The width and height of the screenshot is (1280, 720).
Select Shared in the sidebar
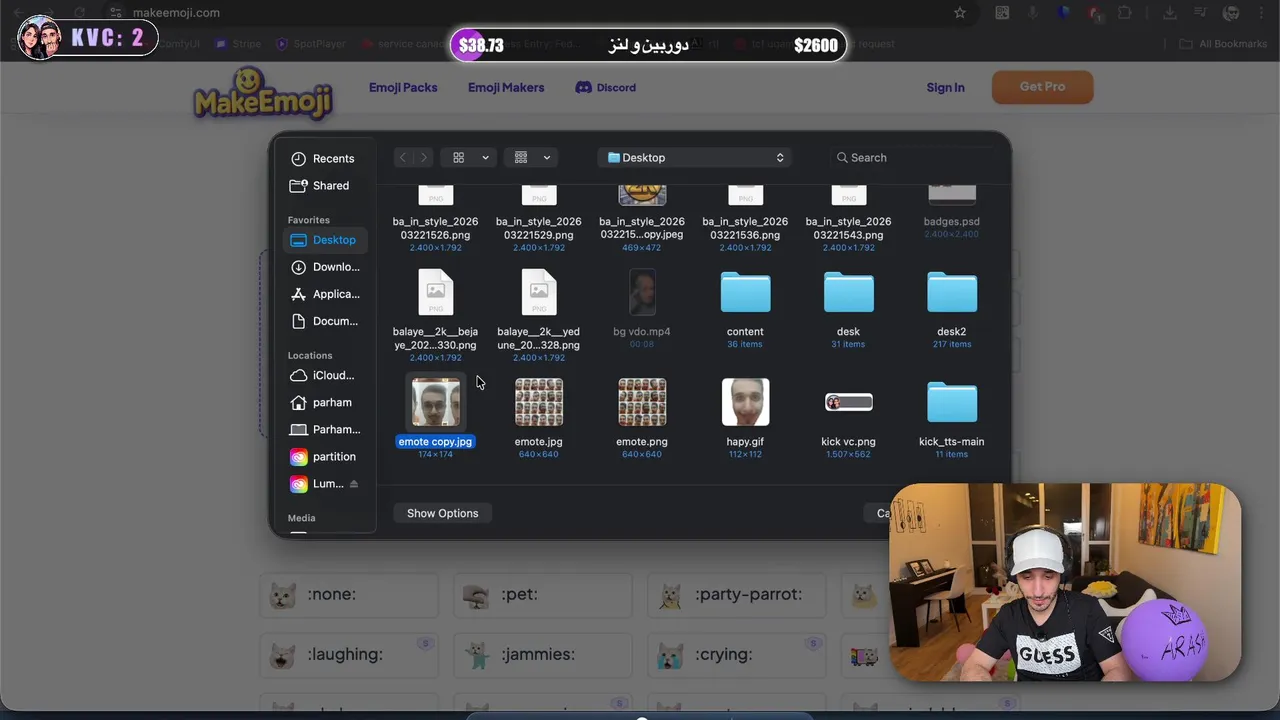coord(320,185)
